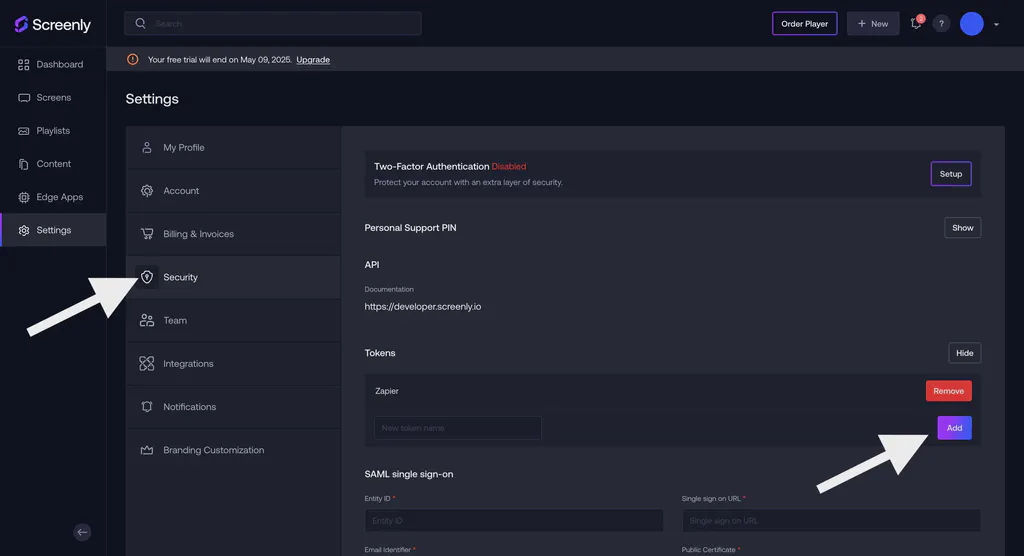Click the Playlists icon in sidebar
Image resolution: width=1024 pixels, height=556 pixels.
24,131
